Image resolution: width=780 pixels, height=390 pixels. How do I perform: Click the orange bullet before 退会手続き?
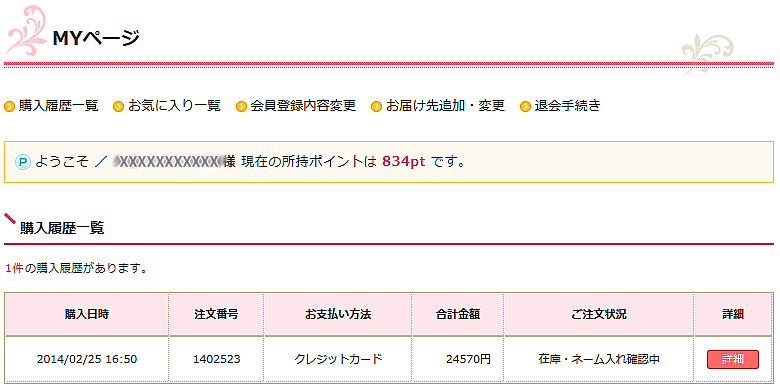point(525,106)
